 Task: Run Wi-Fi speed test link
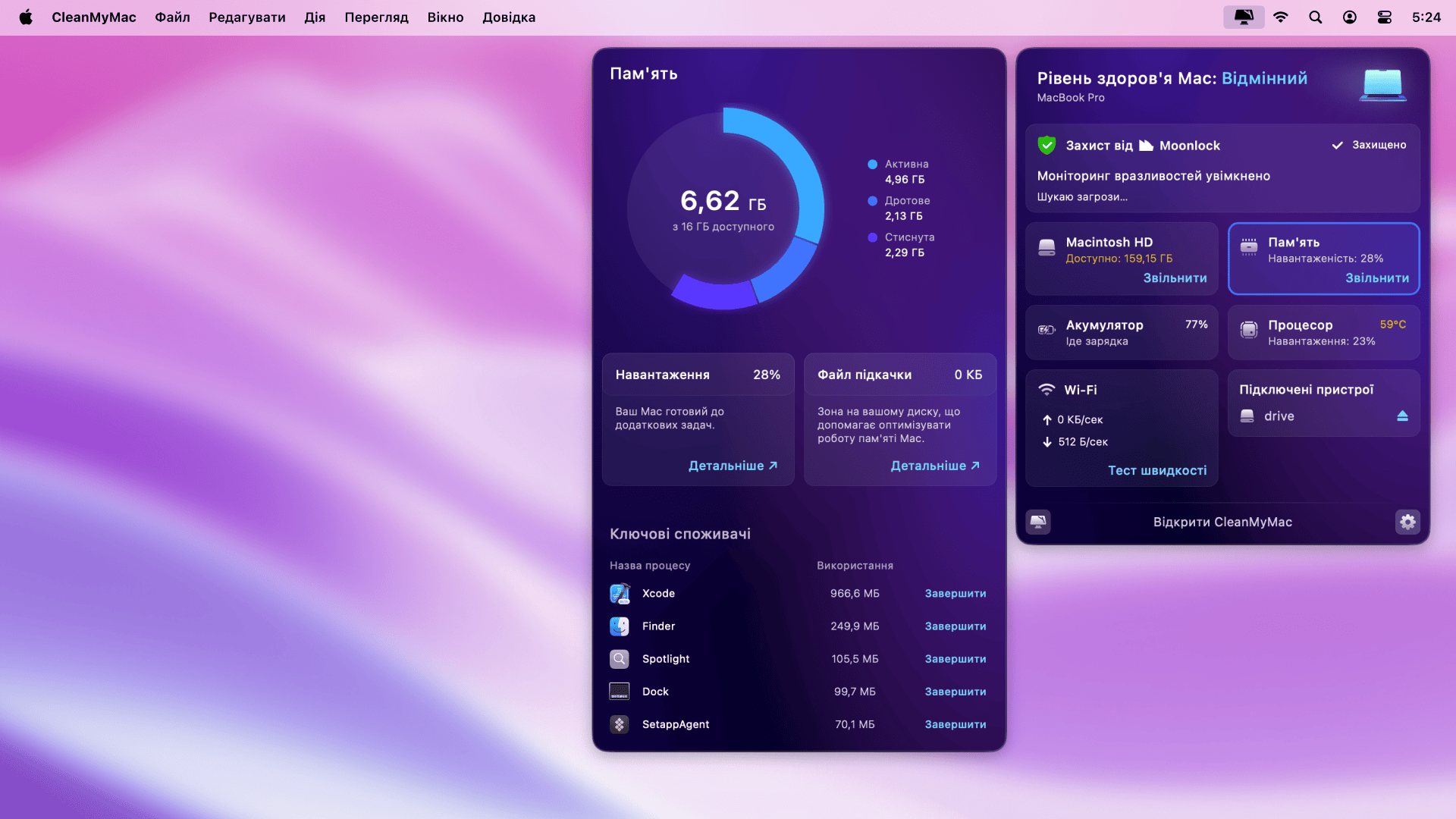pos(1157,470)
